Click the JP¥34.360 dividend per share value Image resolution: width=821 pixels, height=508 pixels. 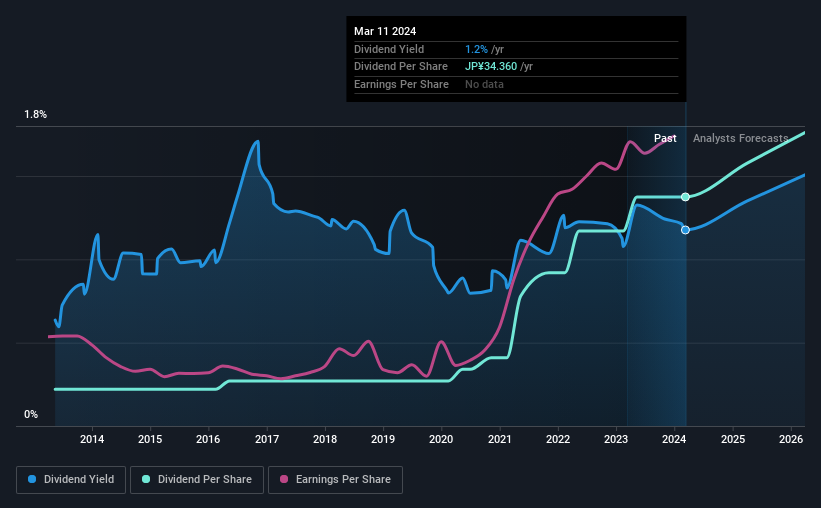click(x=491, y=67)
